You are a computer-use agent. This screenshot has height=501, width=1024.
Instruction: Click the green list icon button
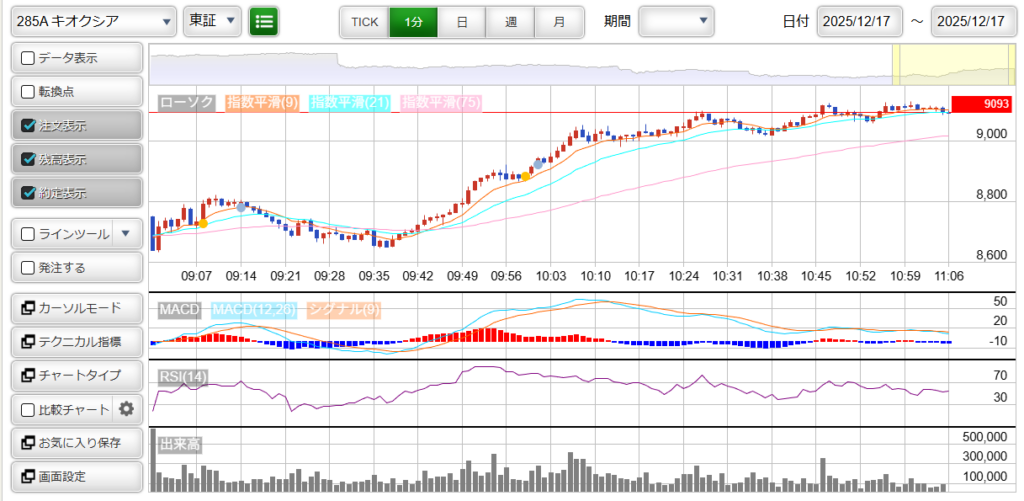click(264, 21)
